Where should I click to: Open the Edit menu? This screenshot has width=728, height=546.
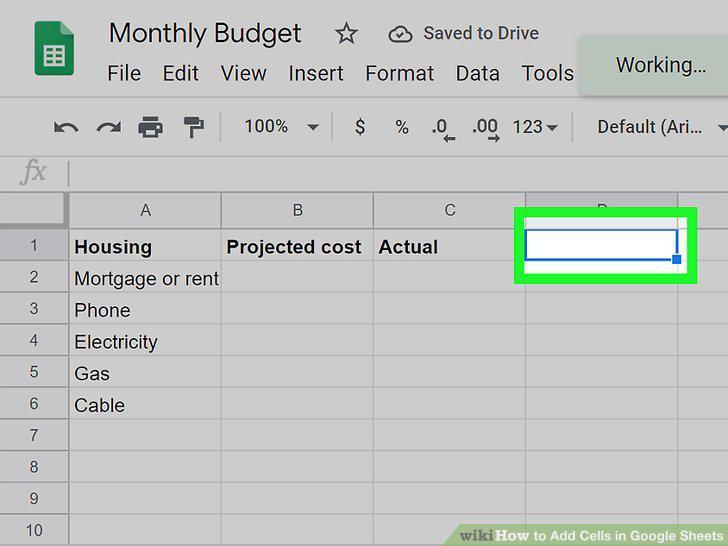tap(181, 73)
